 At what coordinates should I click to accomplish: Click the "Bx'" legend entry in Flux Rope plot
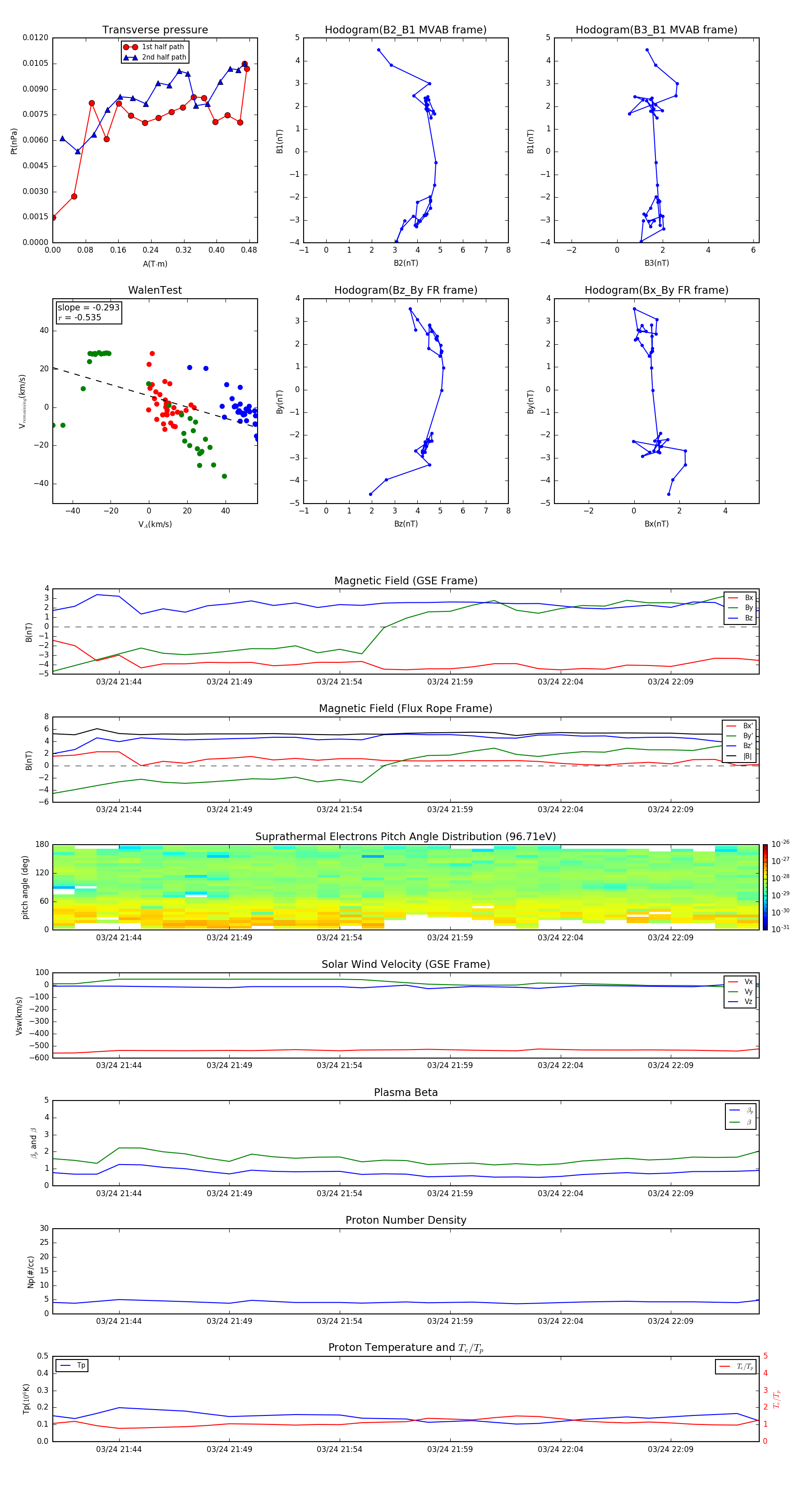tap(739, 726)
